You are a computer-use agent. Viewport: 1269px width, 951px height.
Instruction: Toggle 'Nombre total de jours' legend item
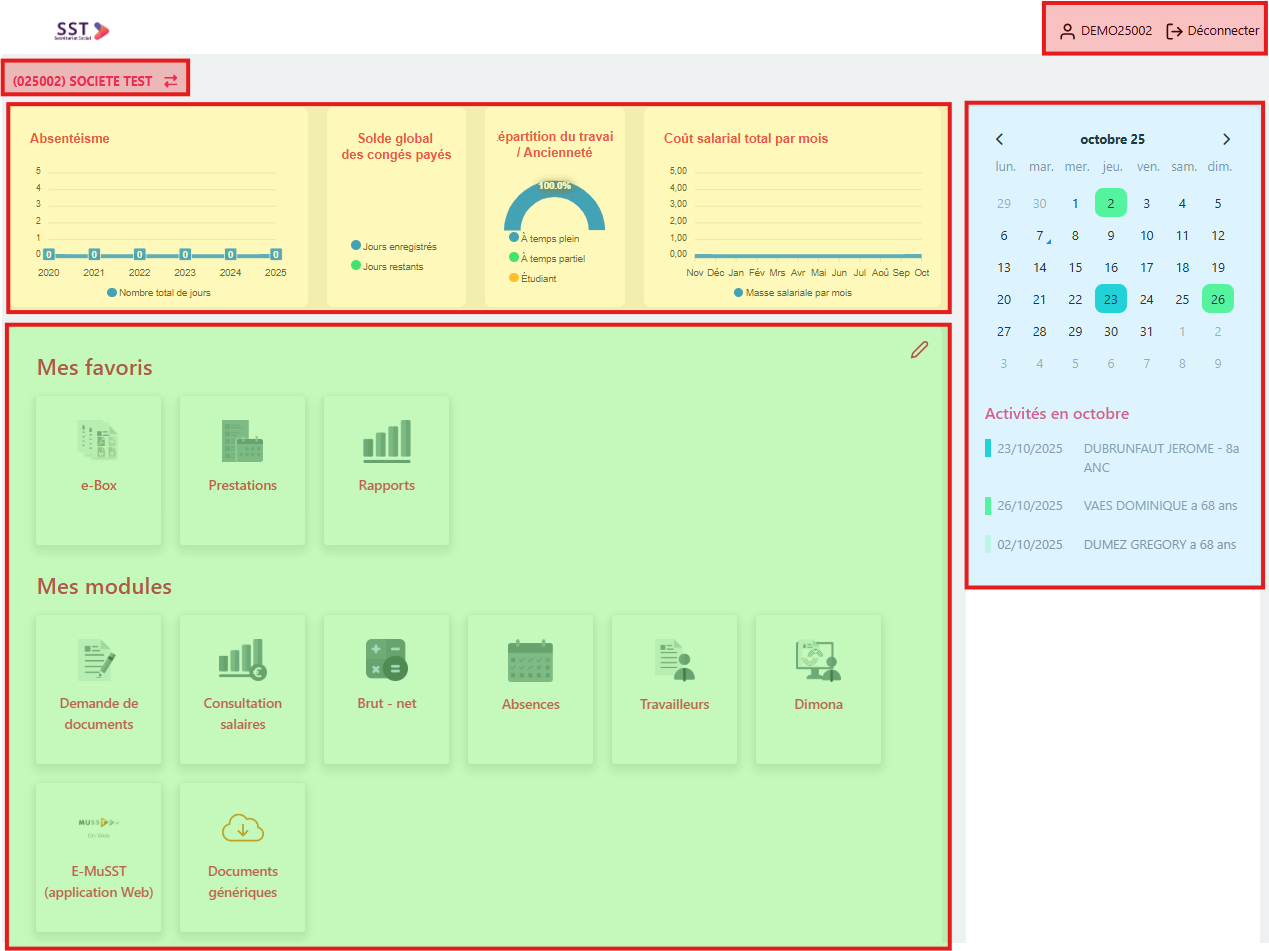(158, 293)
